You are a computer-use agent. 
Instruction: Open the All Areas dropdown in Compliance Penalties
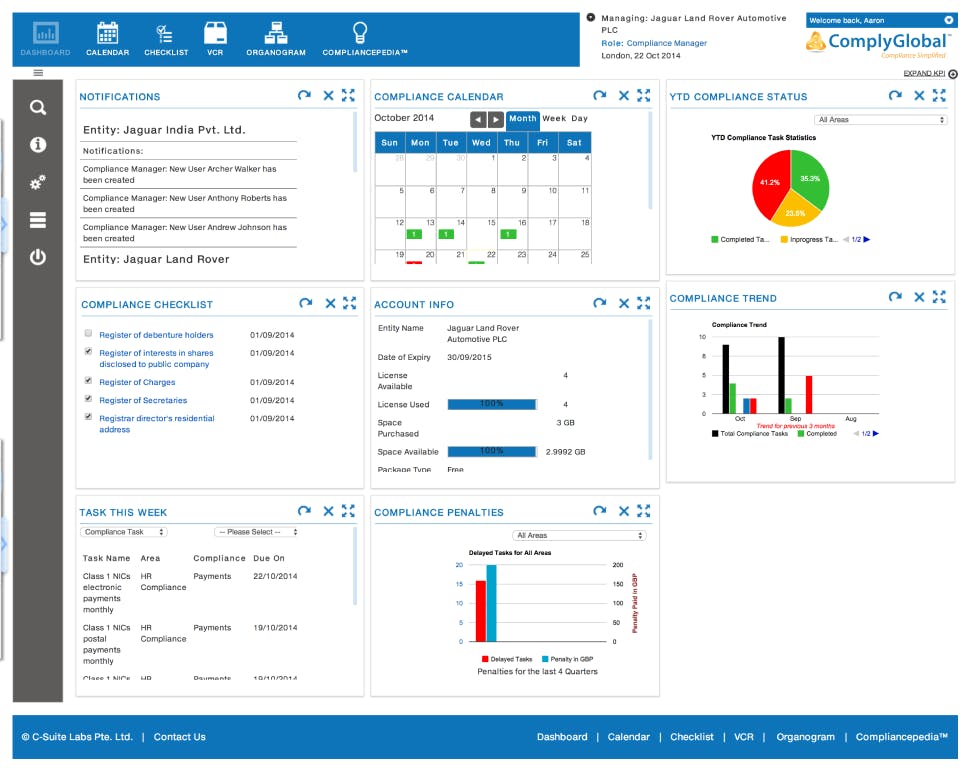pyautogui.click(x=579, y=536)
